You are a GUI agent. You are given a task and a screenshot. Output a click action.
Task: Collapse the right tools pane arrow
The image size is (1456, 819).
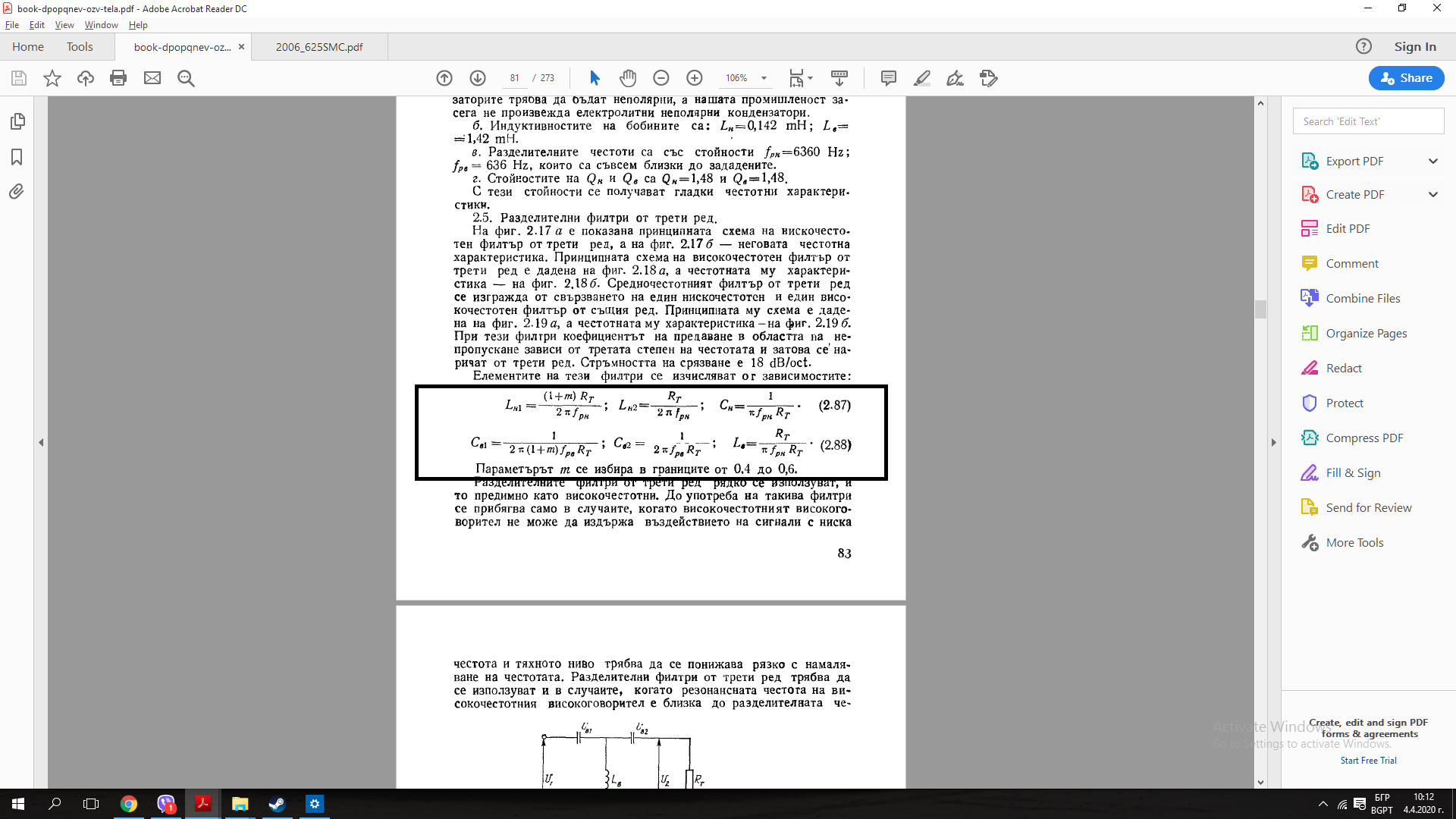tap(1273, 442)
